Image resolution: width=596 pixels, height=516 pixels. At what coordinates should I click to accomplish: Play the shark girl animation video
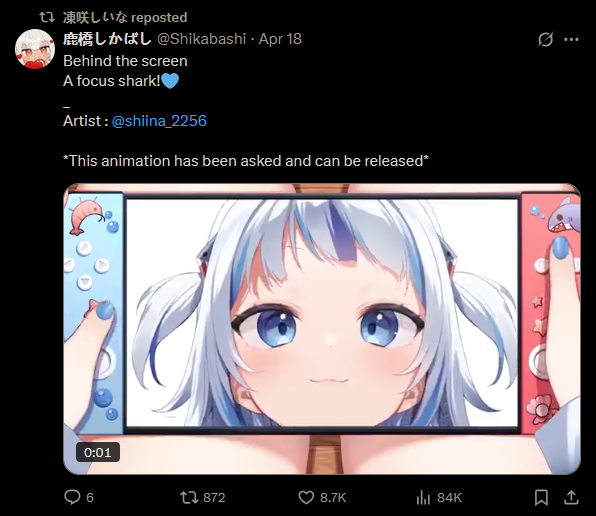coord(322,329)
